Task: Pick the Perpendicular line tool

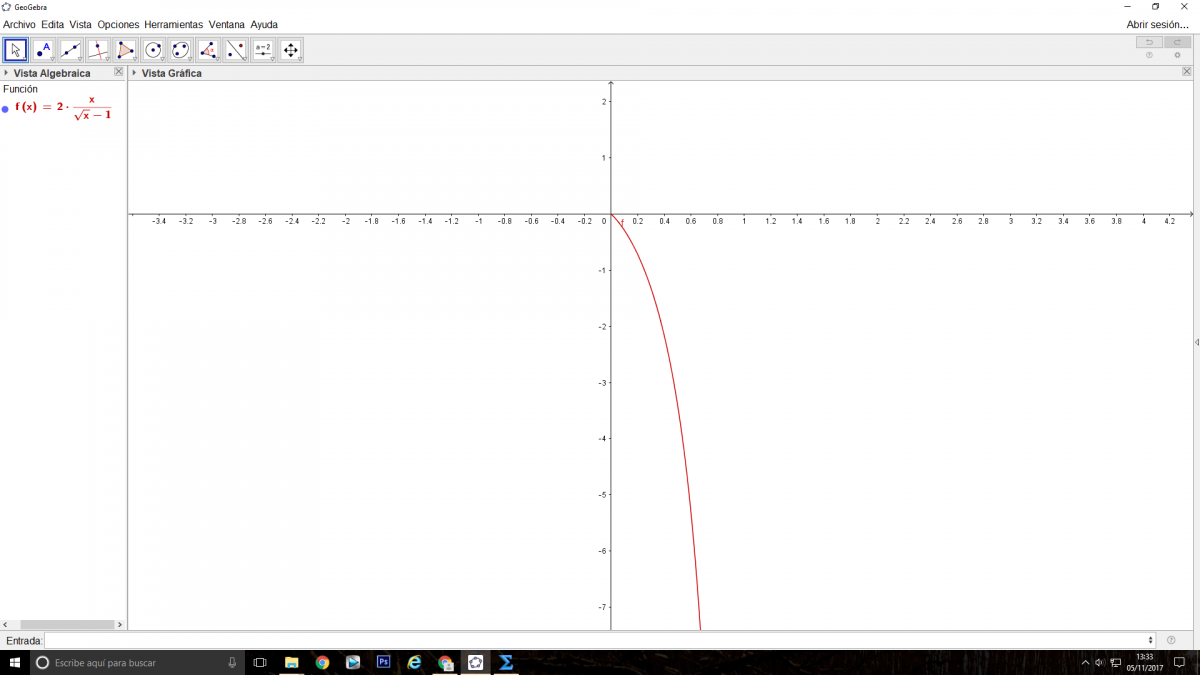Action: [x=98, y=50]
